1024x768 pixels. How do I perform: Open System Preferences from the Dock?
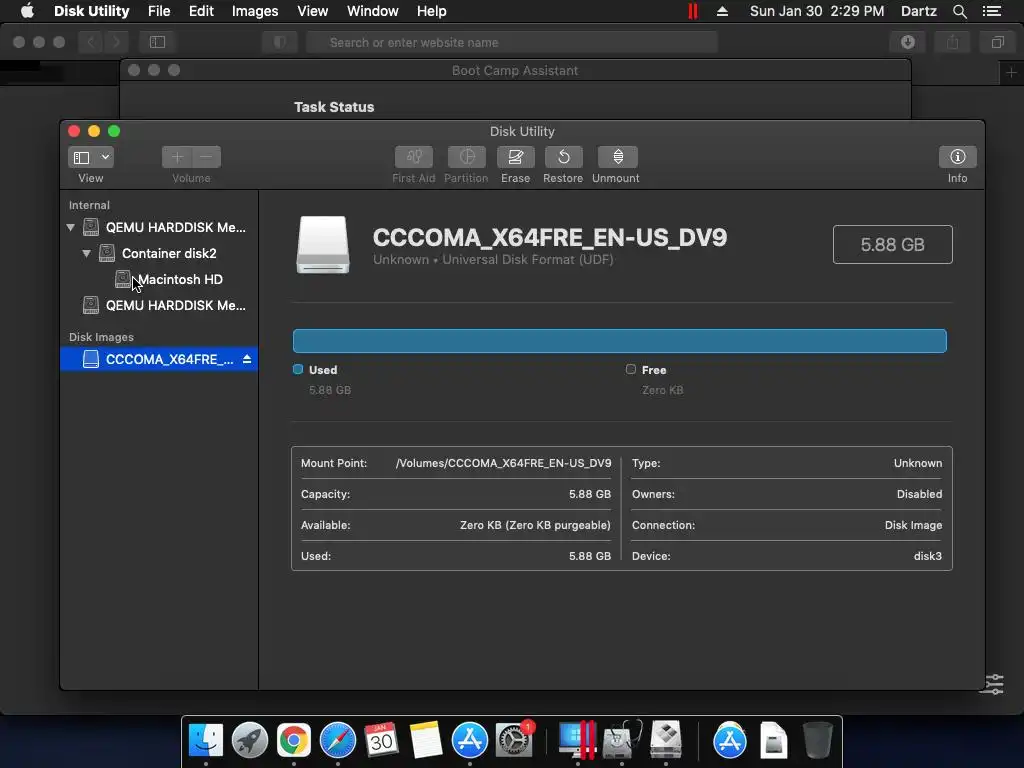point(514,741)
